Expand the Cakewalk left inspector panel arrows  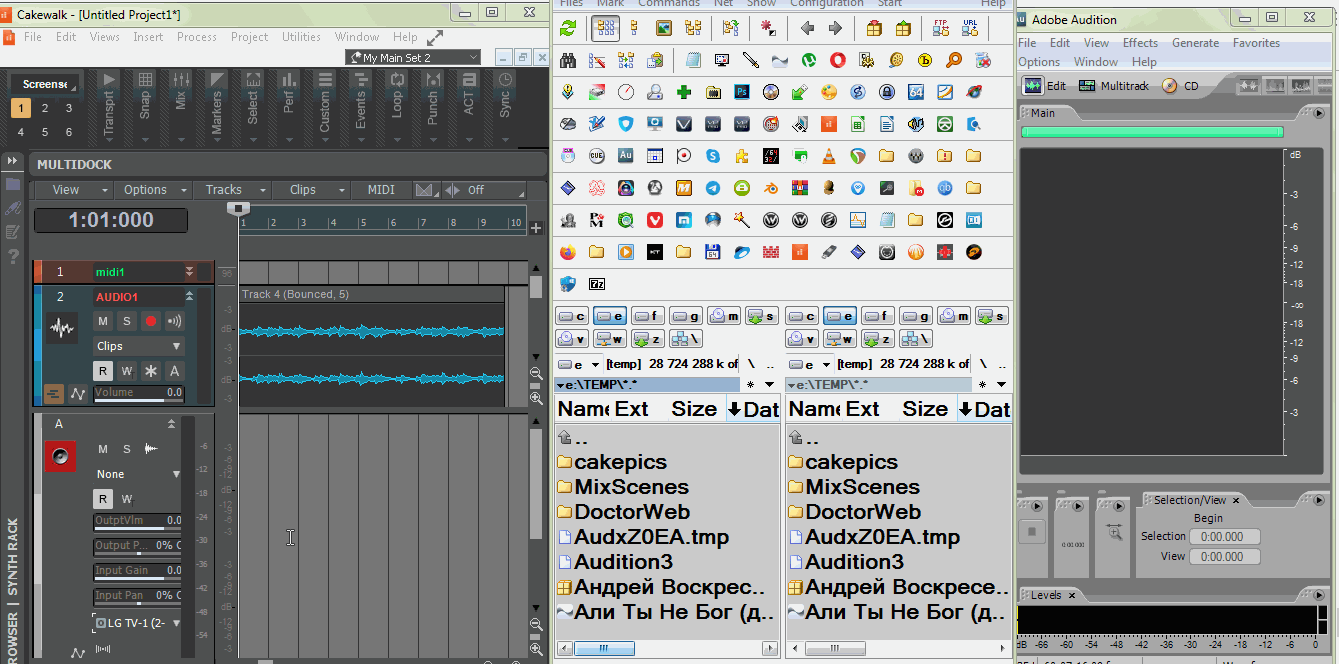coord(13,161)
